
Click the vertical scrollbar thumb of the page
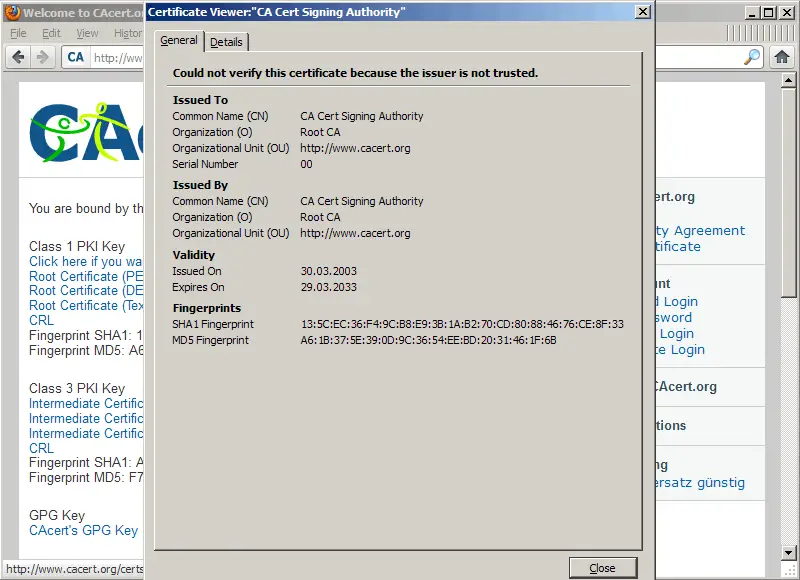click(788, 192)
